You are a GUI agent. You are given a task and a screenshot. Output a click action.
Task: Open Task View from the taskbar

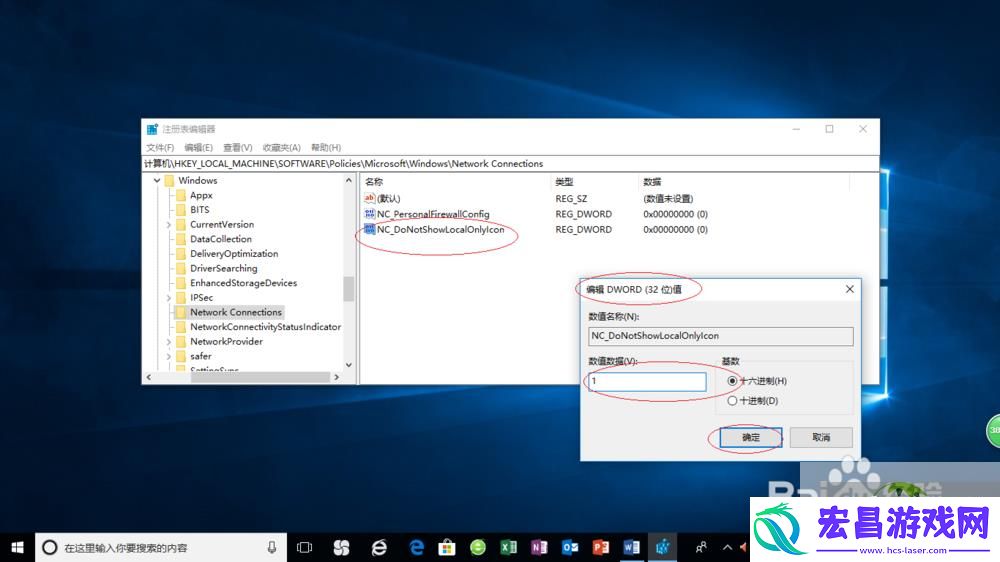coord(304,547)
